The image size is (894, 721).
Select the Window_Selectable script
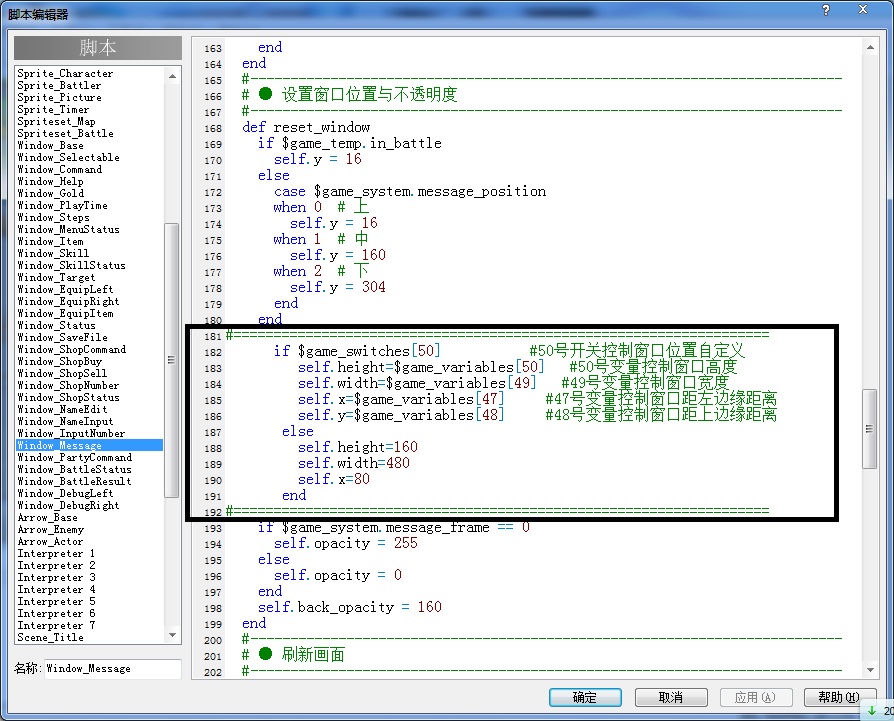(x=68, y=157)
